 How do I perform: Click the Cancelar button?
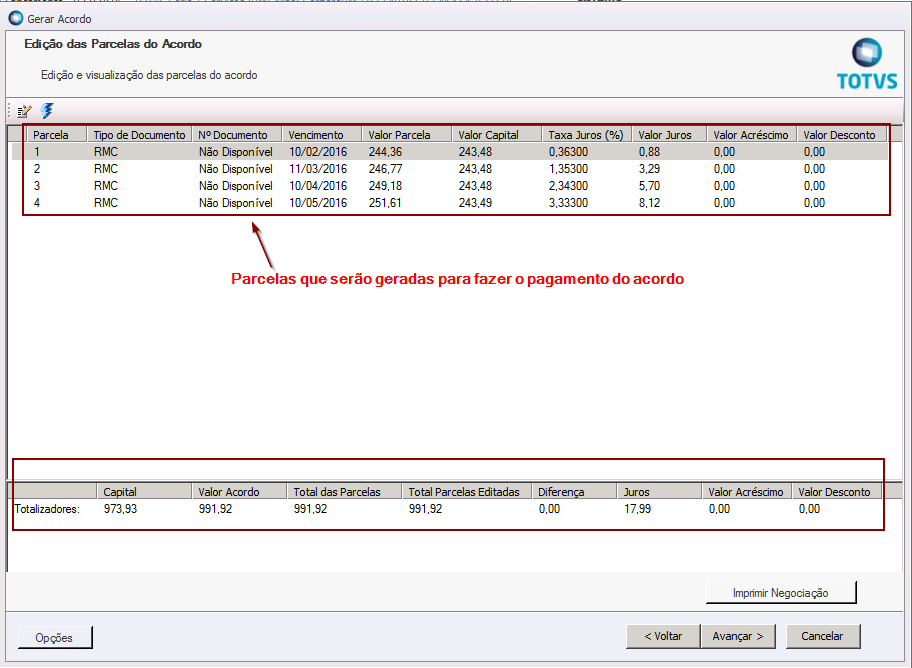tap(822, 636)
